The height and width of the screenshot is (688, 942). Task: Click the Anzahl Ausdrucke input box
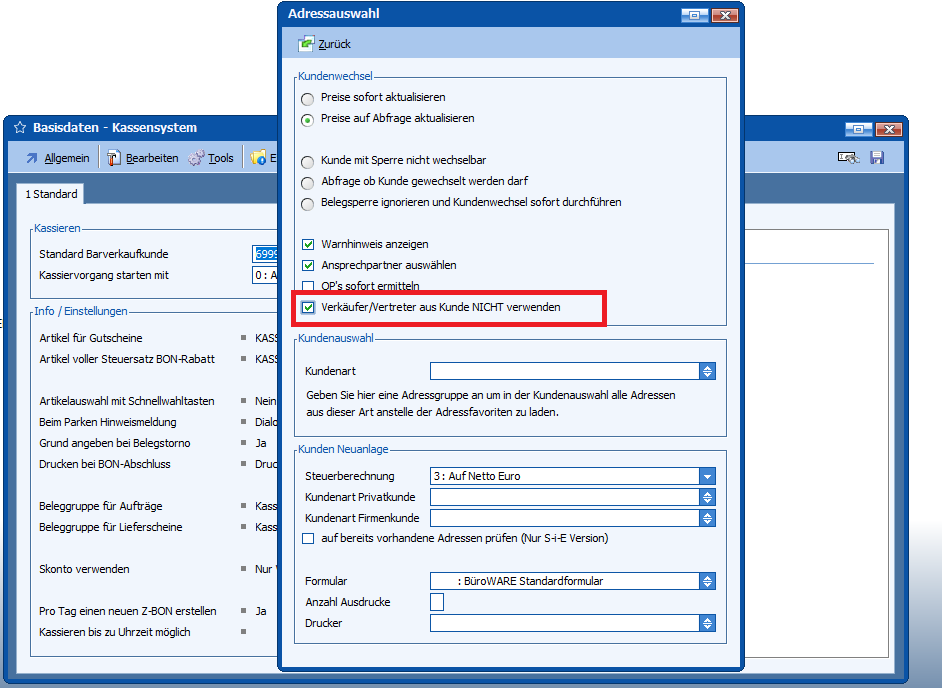click(437, 602)
